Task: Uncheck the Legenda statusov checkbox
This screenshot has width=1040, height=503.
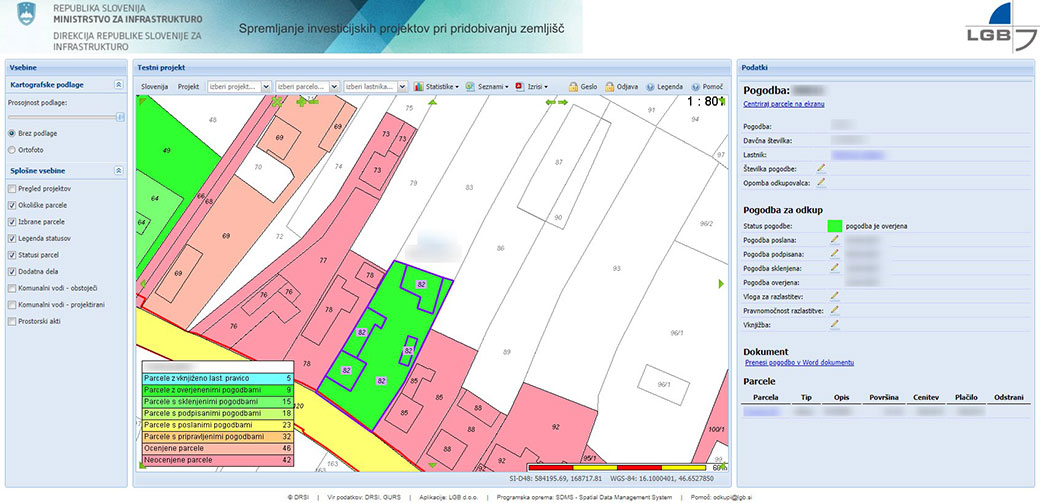Action: [x=12, y=239]
